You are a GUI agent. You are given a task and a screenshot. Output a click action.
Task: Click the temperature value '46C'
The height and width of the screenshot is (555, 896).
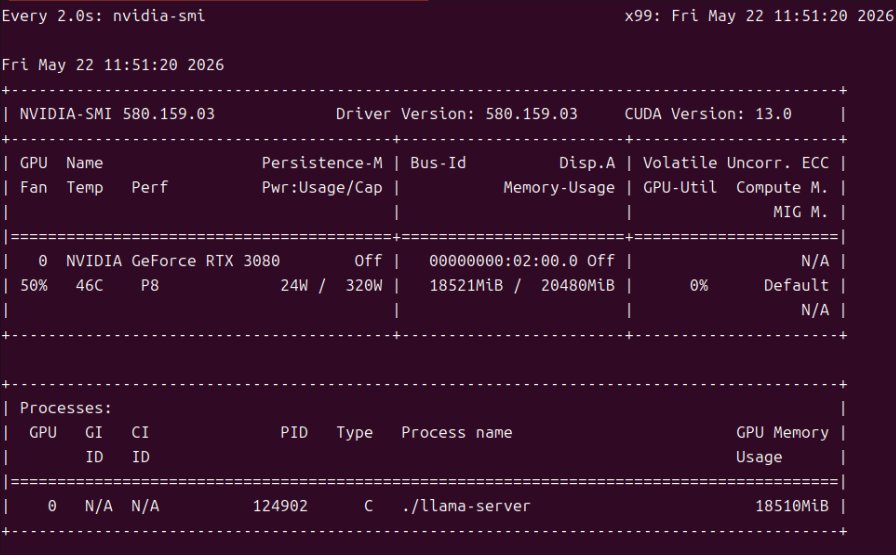[90, 285]
